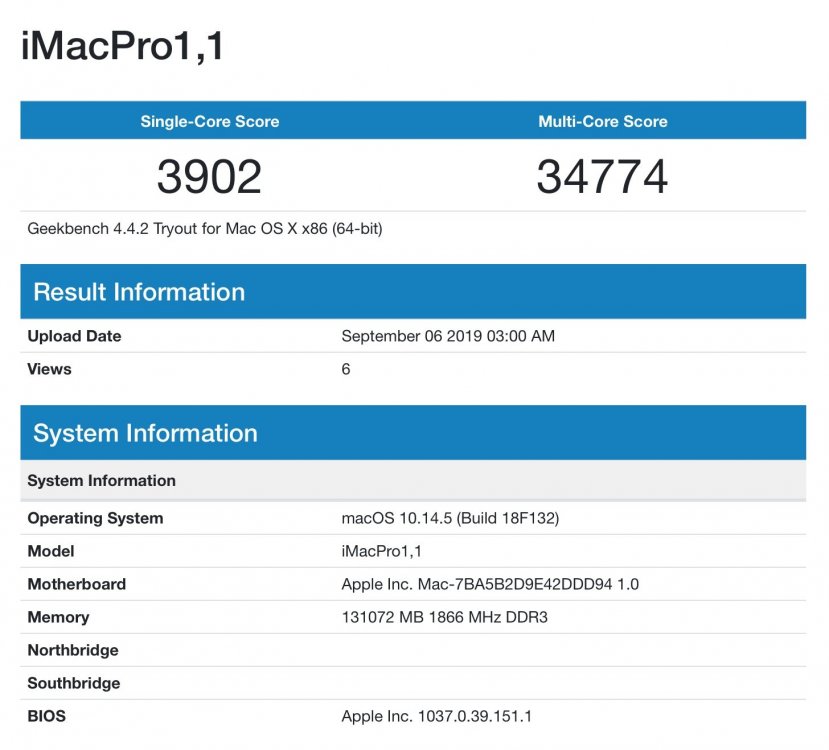Select the Model row label

pyautogui.click(x=51, y=551)
